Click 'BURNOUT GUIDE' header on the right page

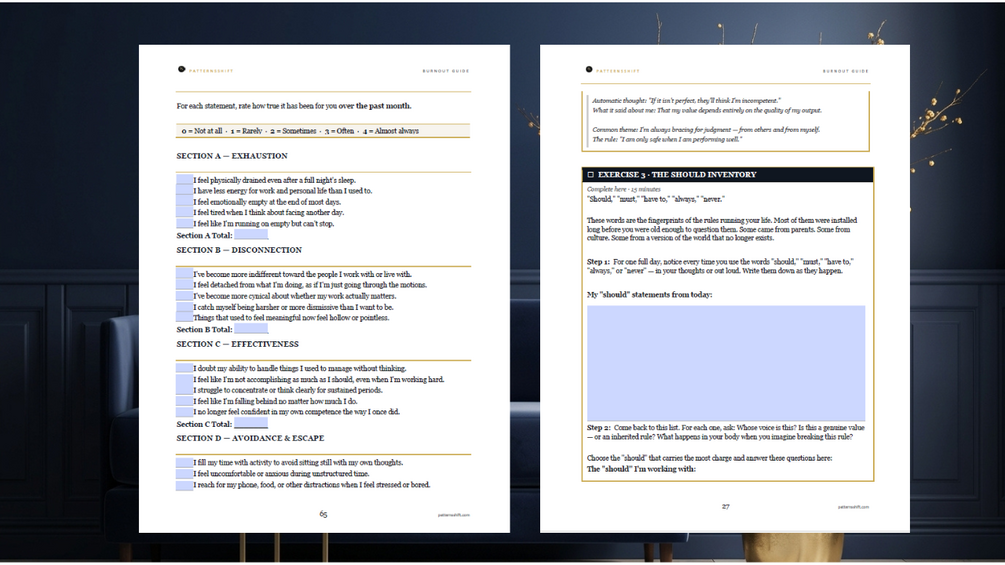pyautogui.click(x=845, y=71)
